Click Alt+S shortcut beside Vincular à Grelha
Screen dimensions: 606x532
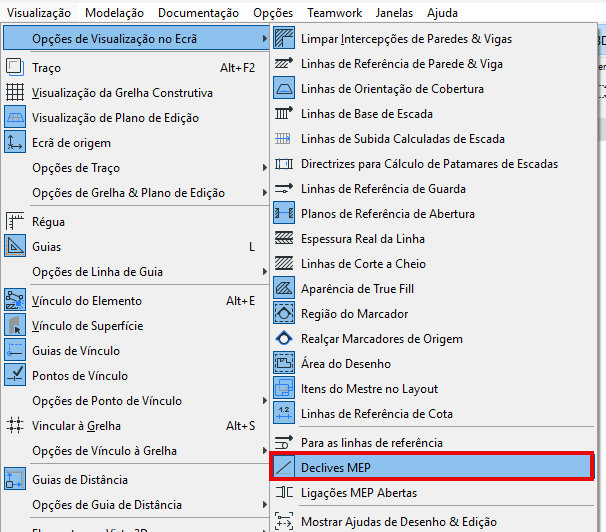coord(240,426)
